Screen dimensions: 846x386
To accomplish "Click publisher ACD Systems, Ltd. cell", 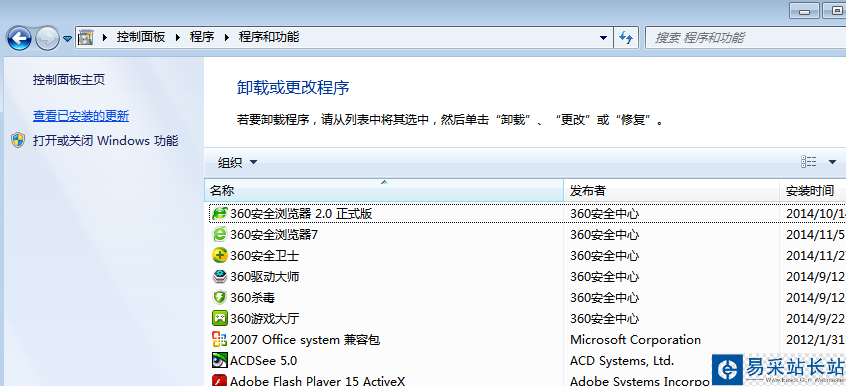I will [x=622, y=361].
